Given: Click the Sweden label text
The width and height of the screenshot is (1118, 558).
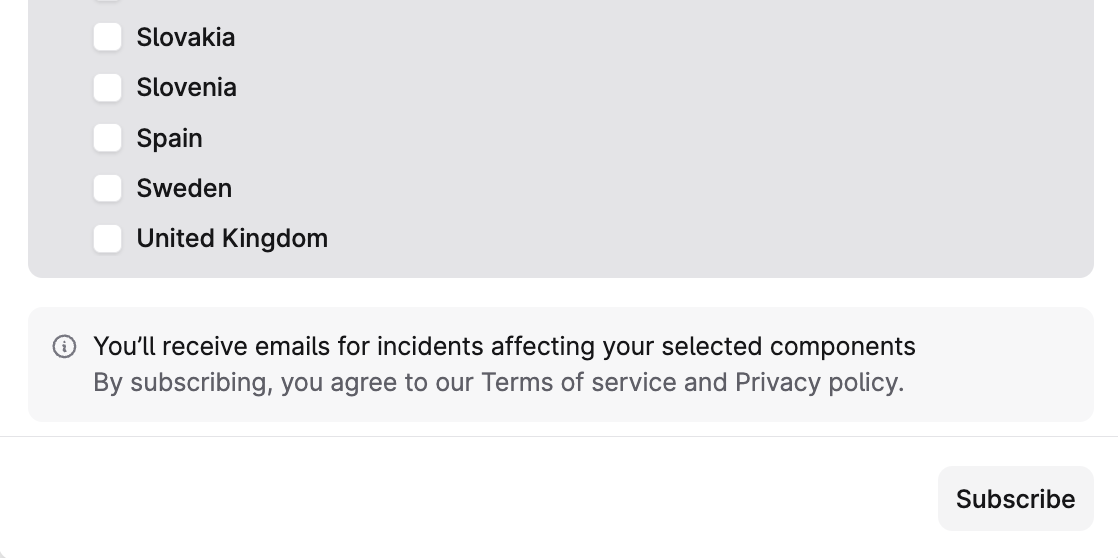Looking at the screenshot, I should (x=184, y=188).
